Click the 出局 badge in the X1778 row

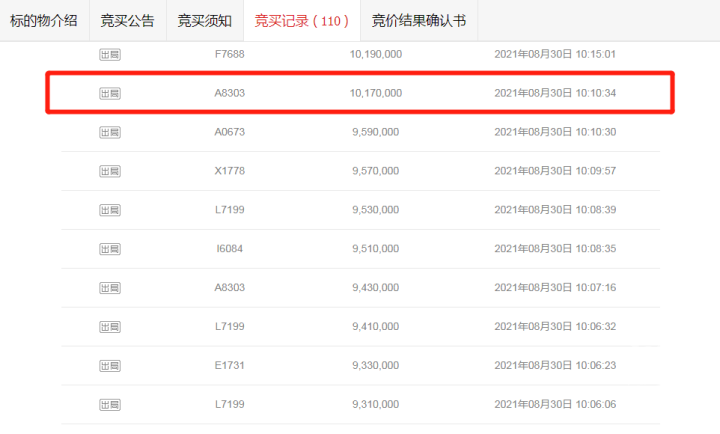(110, 171)
